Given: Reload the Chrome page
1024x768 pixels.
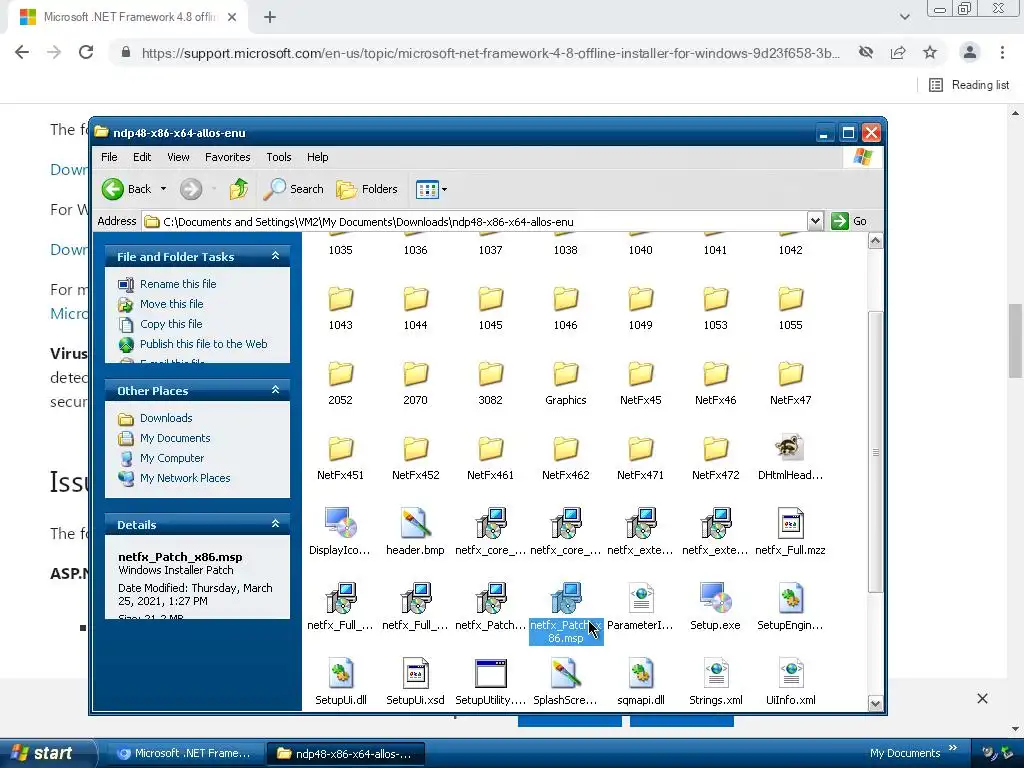Looking at the screenshot, I should [86, 52].
